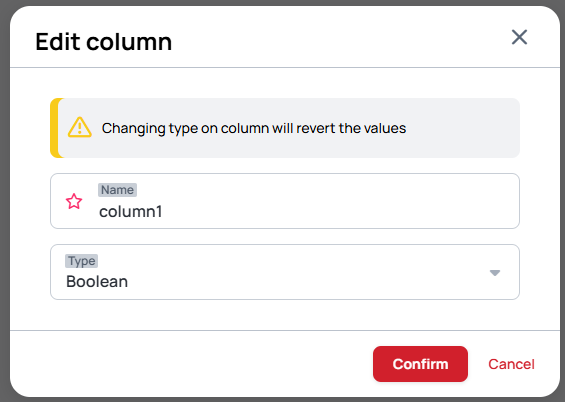Click the Name field label

[x=117, y=190]
